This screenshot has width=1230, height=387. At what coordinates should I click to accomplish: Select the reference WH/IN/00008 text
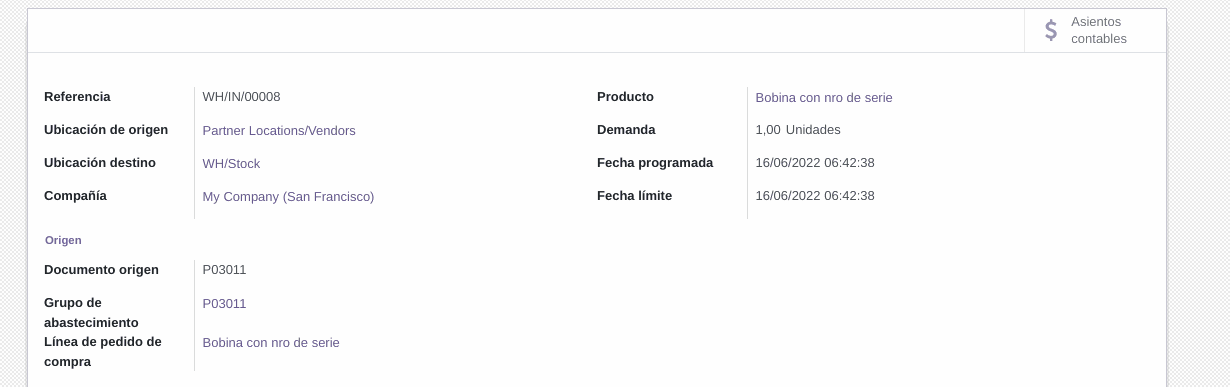click(241, 97)
